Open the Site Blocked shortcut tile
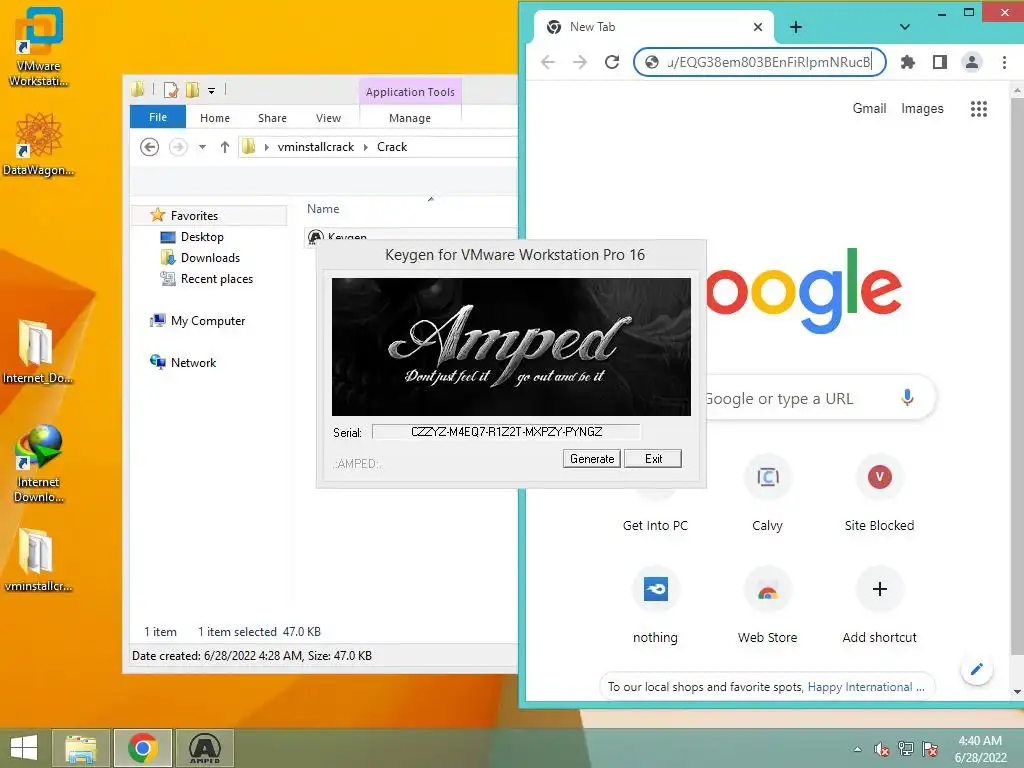This screenshot has width=1024, height=768. click(880, 494)
